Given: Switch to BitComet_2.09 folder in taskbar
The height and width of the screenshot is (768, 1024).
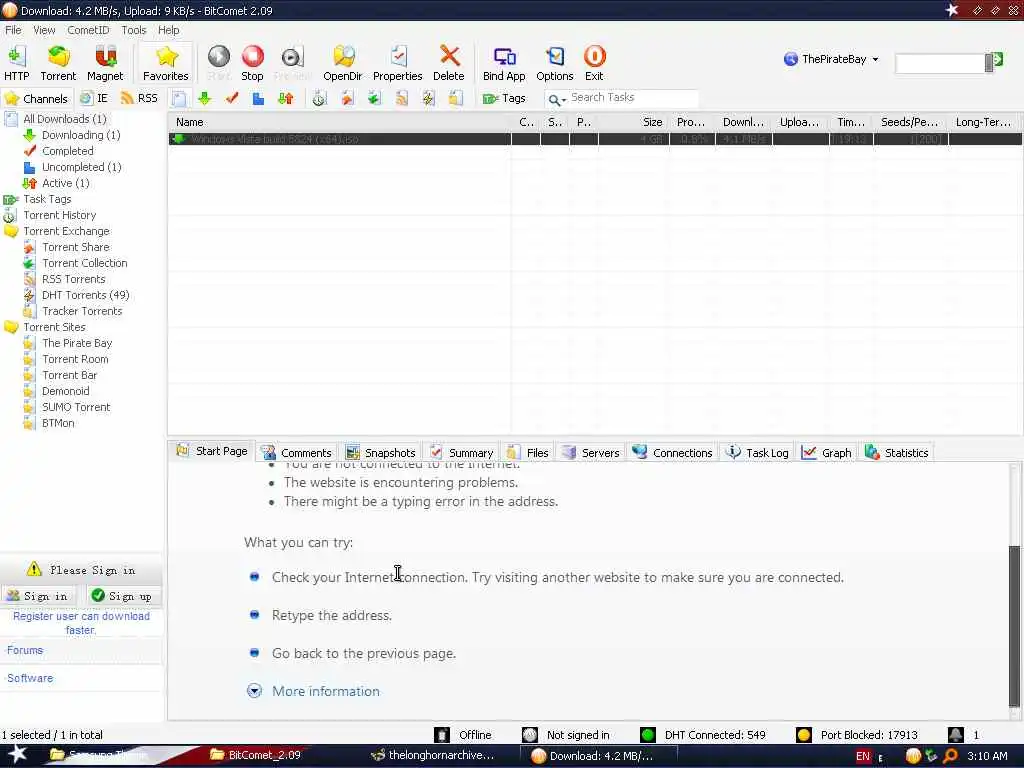Looking at the screenshot, I should [255, 755].
